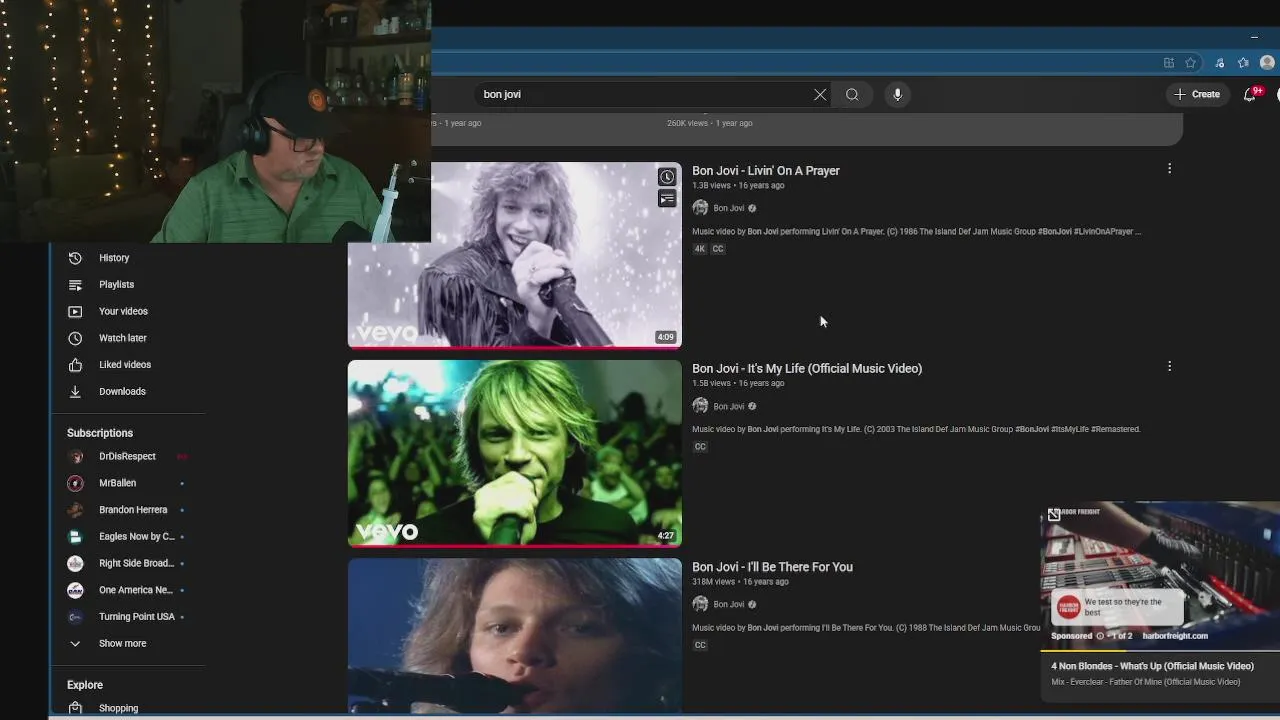Click harborfreight.com link in the miniplayer ad
This screenshot has height=720, width=1280.
(1175, 636)
